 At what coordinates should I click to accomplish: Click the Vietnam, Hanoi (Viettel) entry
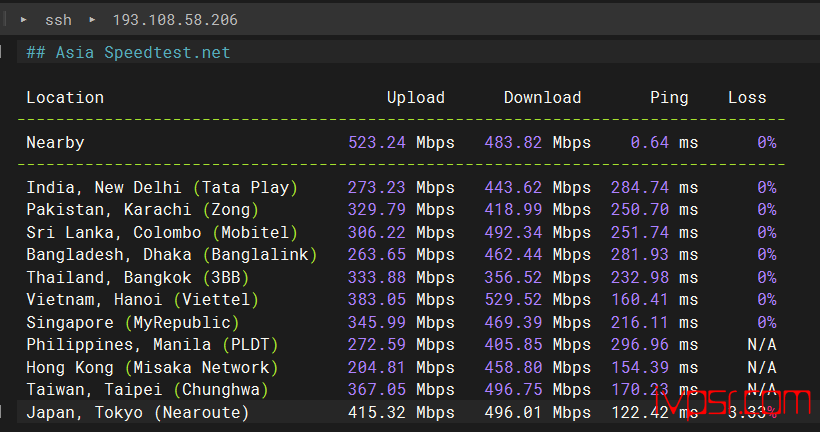tap(143, 300)
